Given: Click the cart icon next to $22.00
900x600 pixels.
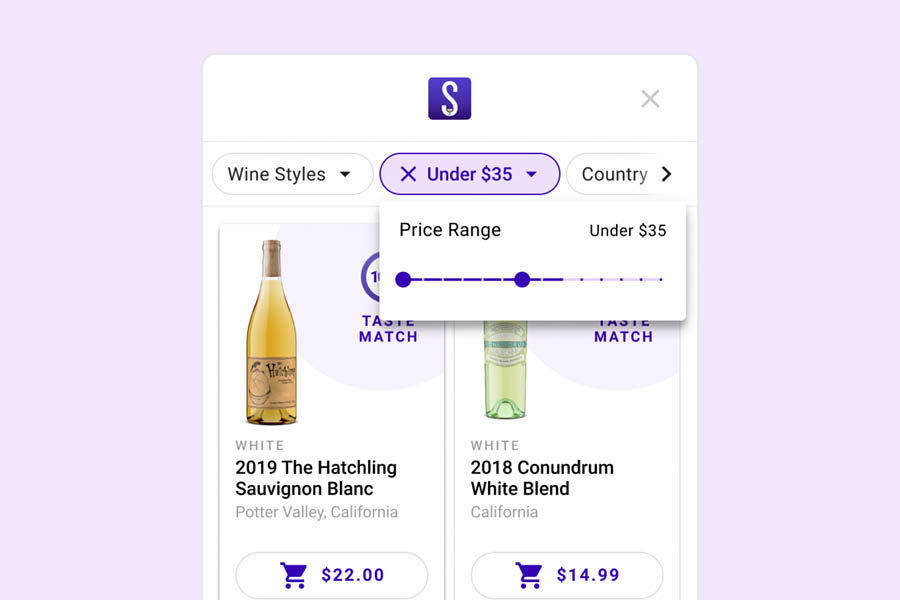Looking at the screenshot, I should click(x=294, y=575).
